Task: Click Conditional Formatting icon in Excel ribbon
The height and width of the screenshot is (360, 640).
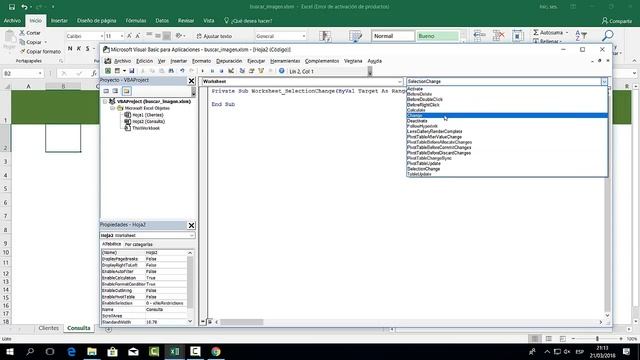Action: [x=325, y=36]
